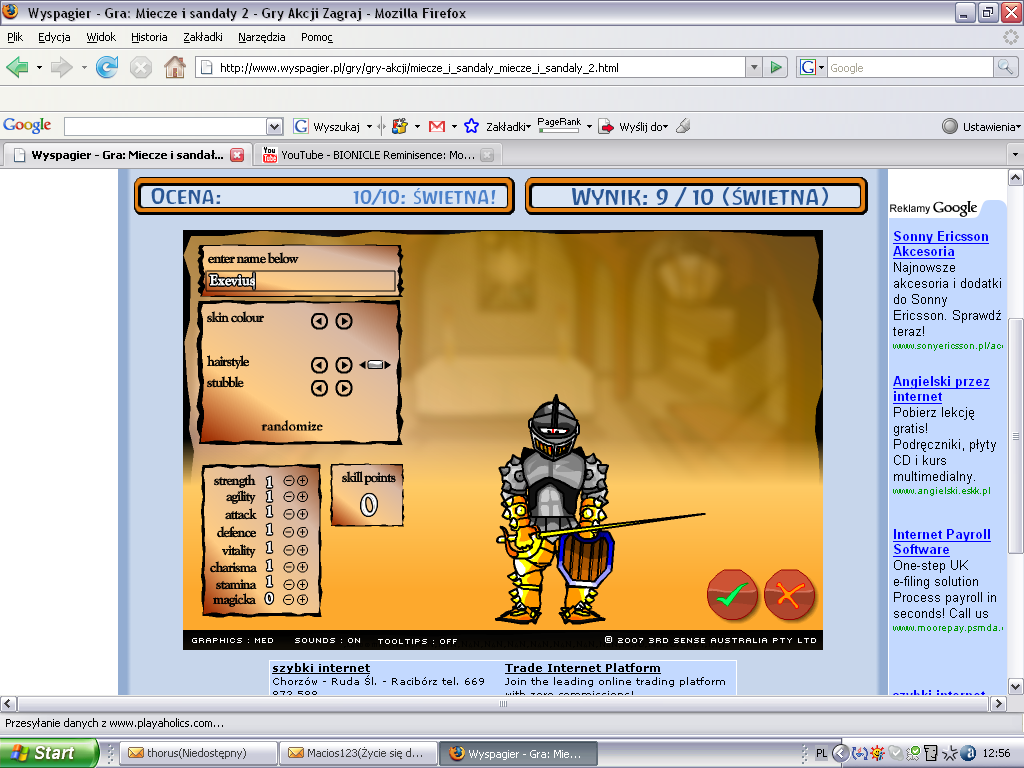The height and width of the screenshot is (768, 1024).
Task: Click the randomize button
Action: point(292,426)
